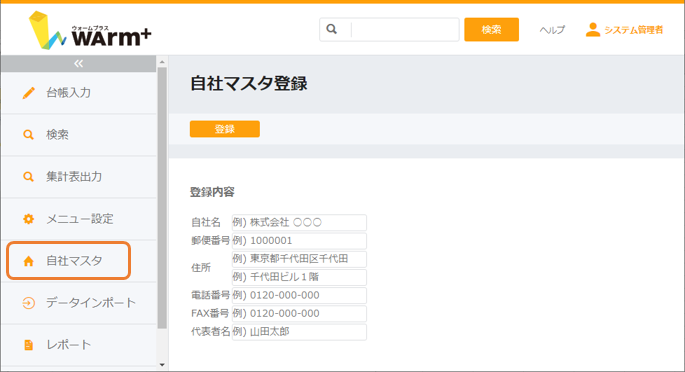Click the pencil icon for 台帳入力
685x372 pixels.
[28, 93]
